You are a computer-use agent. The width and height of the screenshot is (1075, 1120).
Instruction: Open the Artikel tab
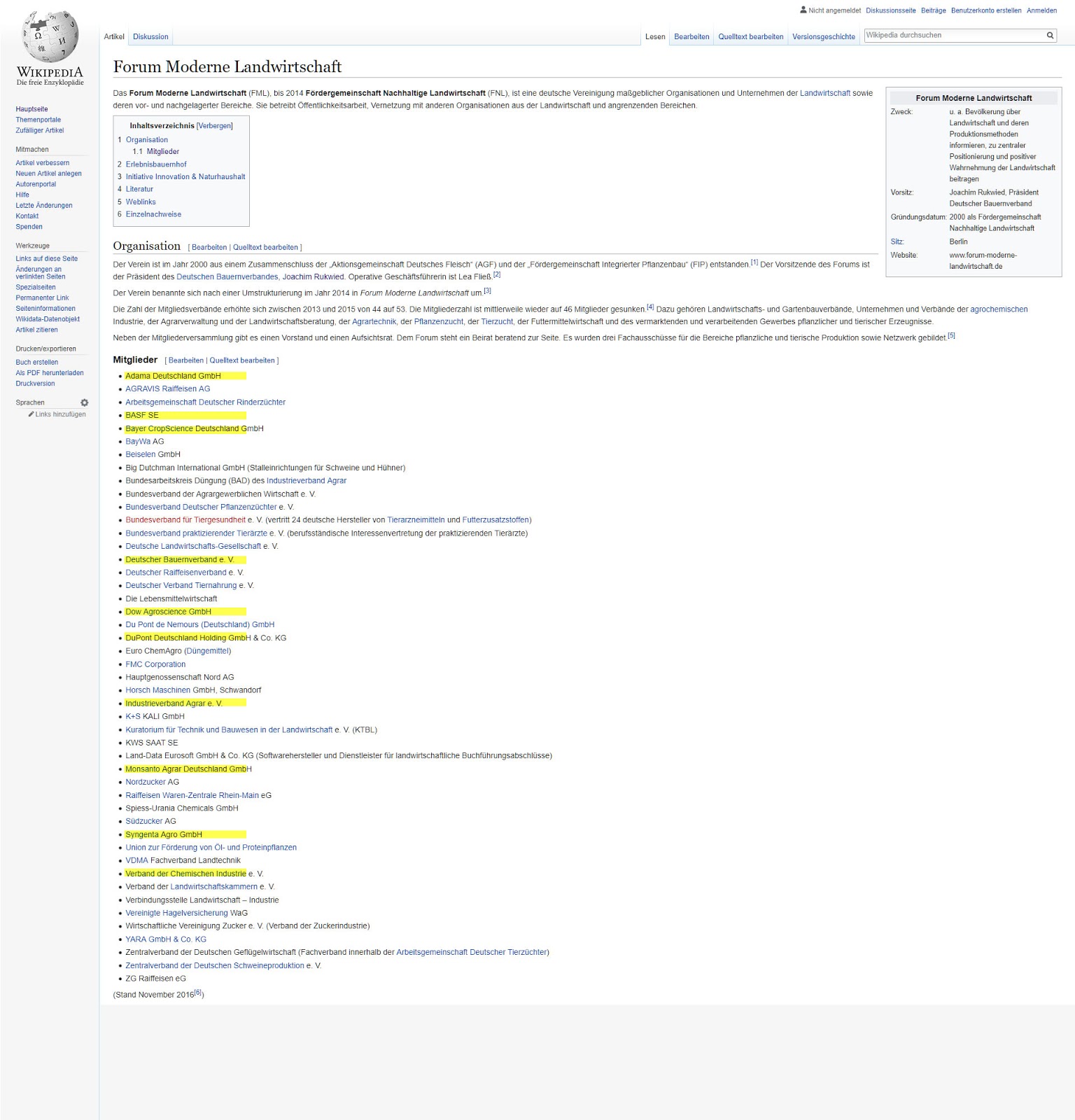[x=114, y=36]
